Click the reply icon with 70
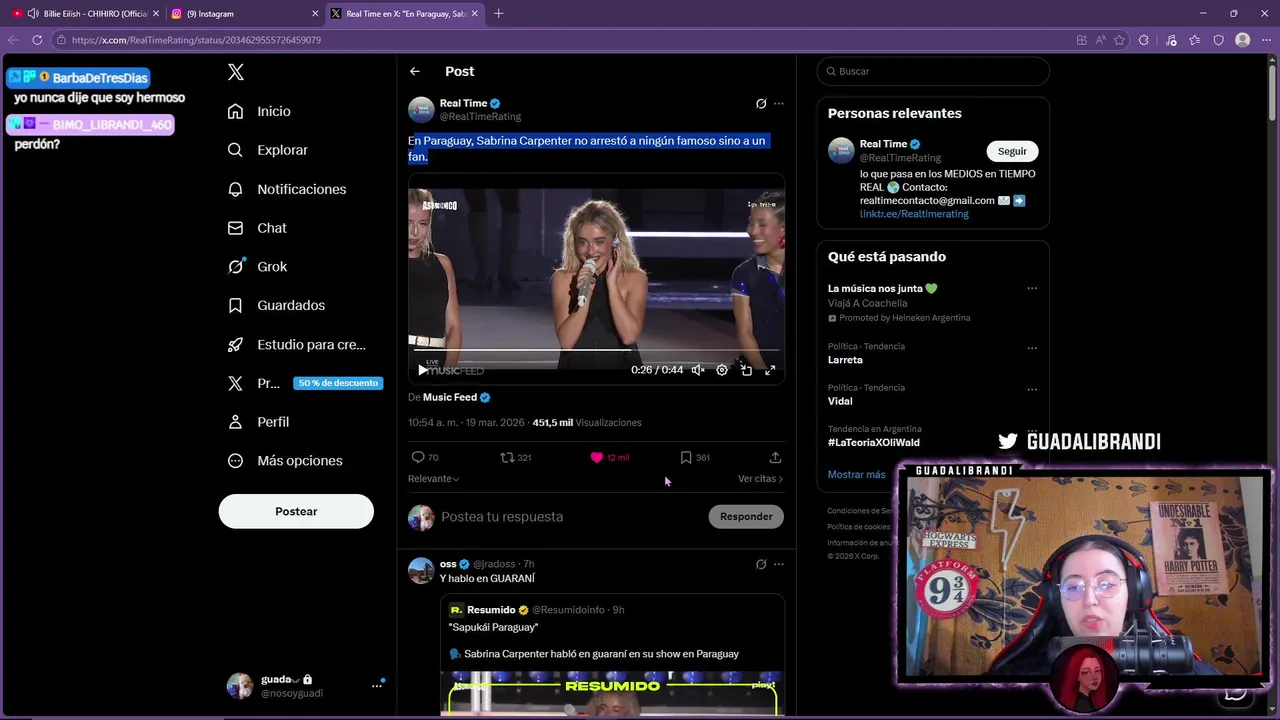The height and width of the screenshot is (720, 1280). tap(425, 457)
